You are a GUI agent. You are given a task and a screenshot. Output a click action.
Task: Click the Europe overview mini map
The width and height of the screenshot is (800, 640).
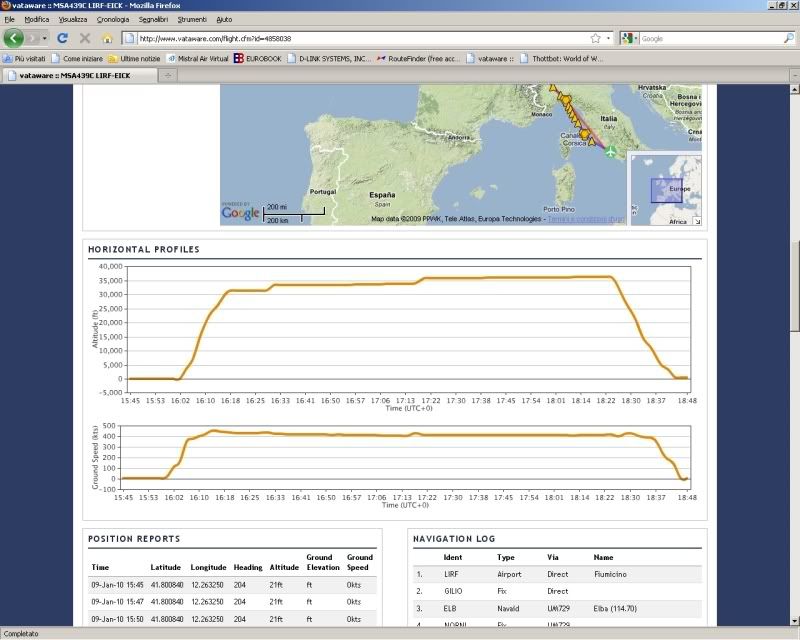pos(666,190)
